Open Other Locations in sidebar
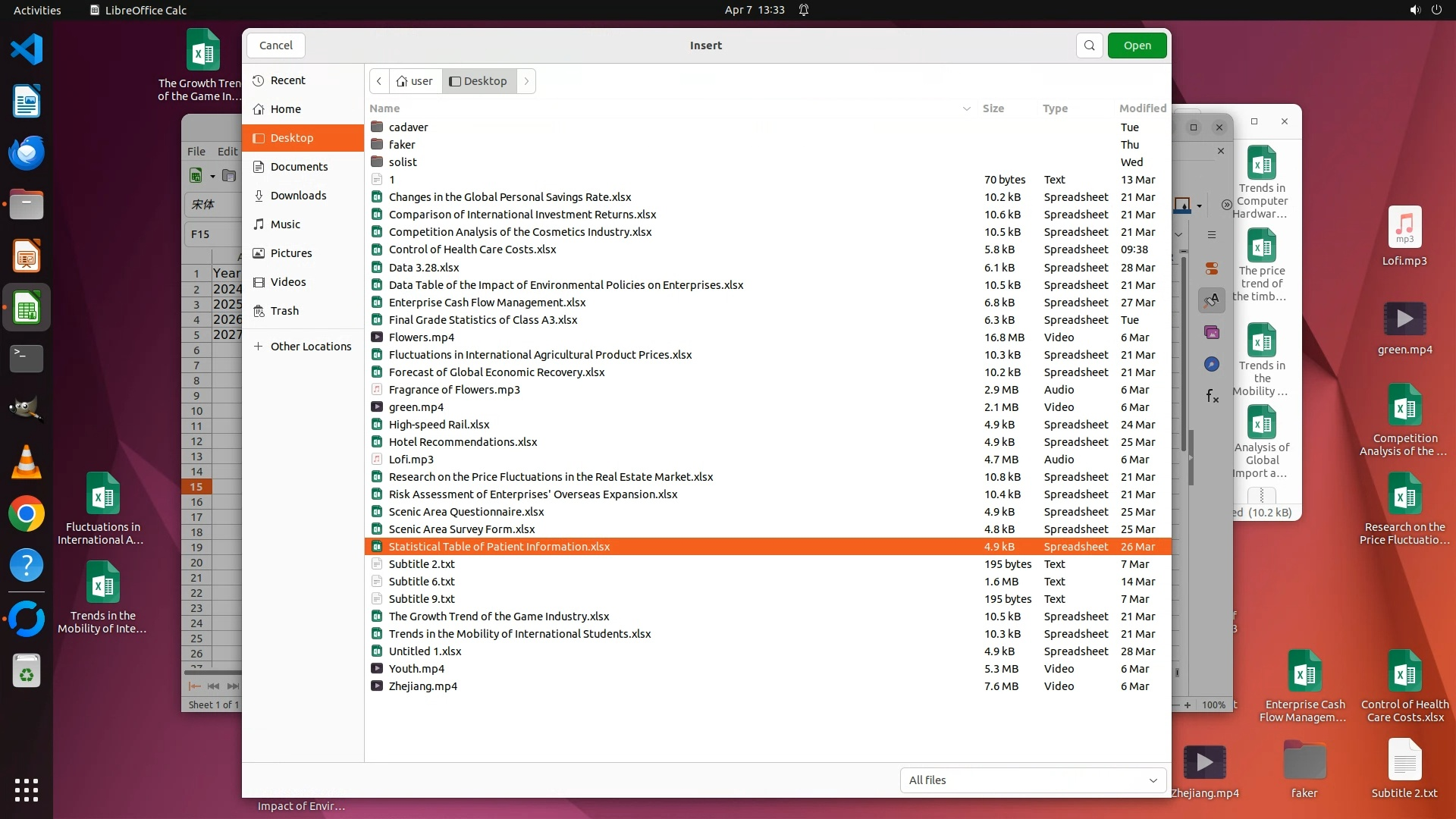 (310, 347)
